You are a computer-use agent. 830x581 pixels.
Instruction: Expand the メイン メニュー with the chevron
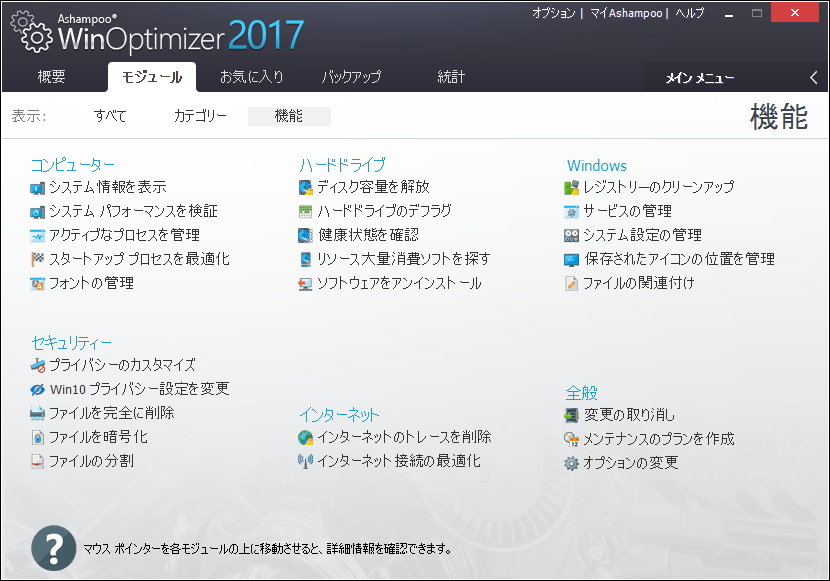pyautogui.click(x=813, y=76)
